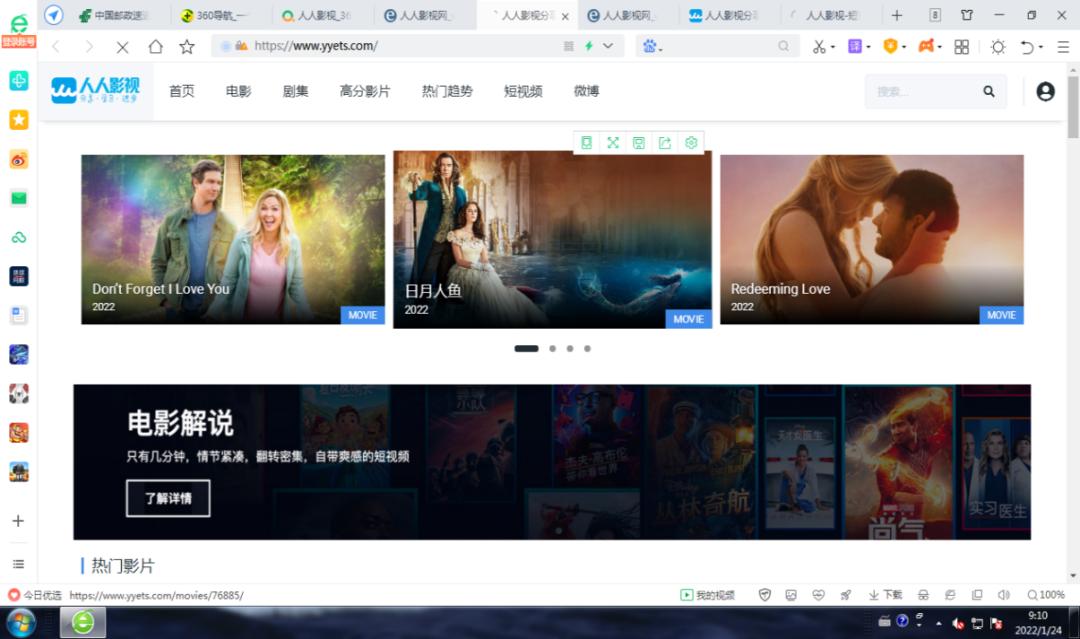Click 今日优选 in the status bar
Image resolution: width=1080 pixels, height=639 pixels.
tap(35, 595)
